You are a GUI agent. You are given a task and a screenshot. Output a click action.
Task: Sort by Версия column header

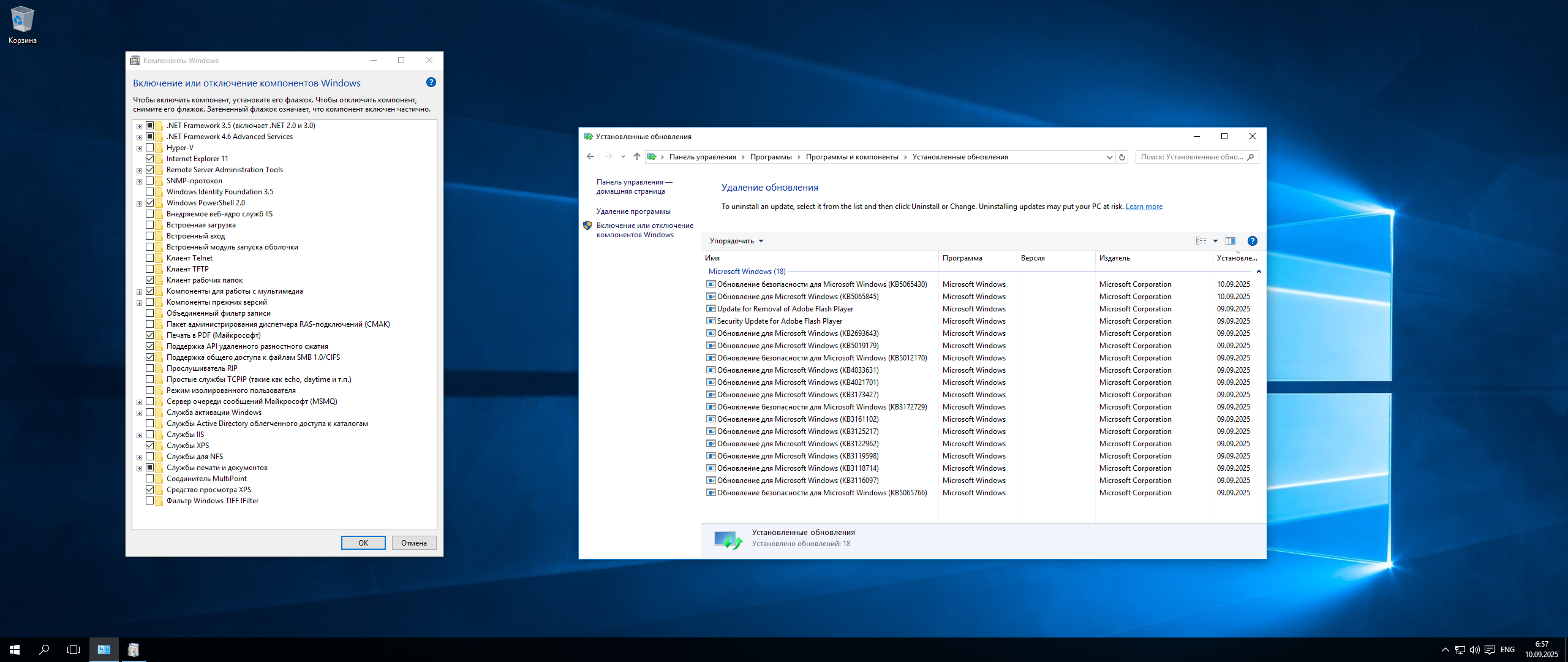[x=1056, y=258]
